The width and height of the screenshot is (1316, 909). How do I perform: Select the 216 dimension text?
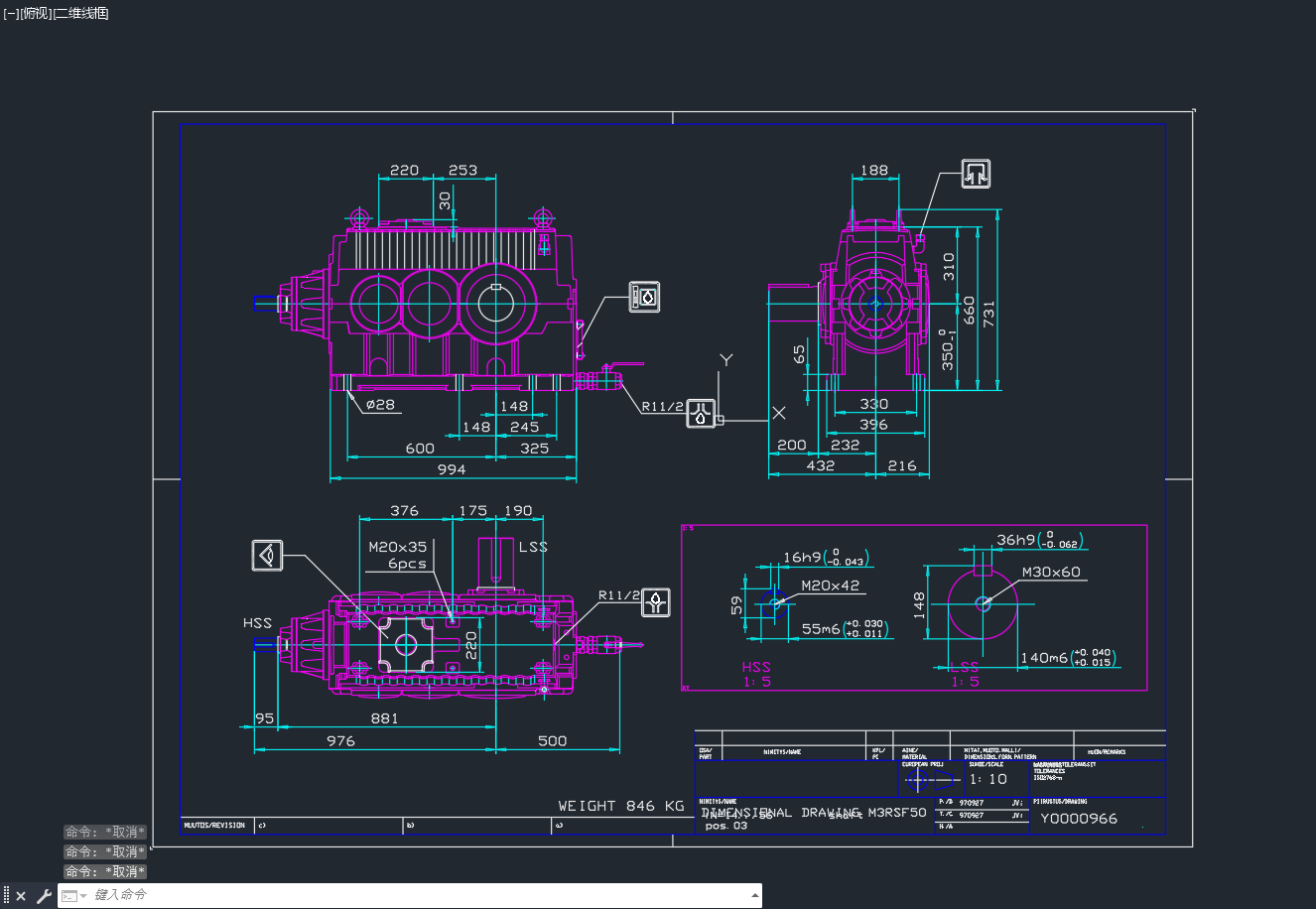[x=902, y=465]
